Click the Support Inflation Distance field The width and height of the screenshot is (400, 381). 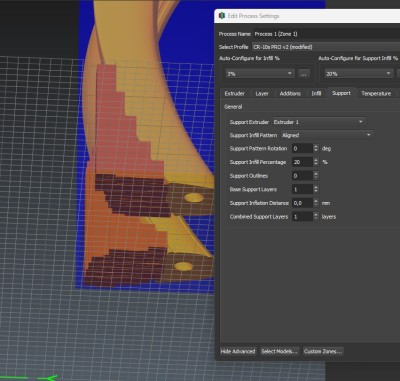[x=303, y=203]
